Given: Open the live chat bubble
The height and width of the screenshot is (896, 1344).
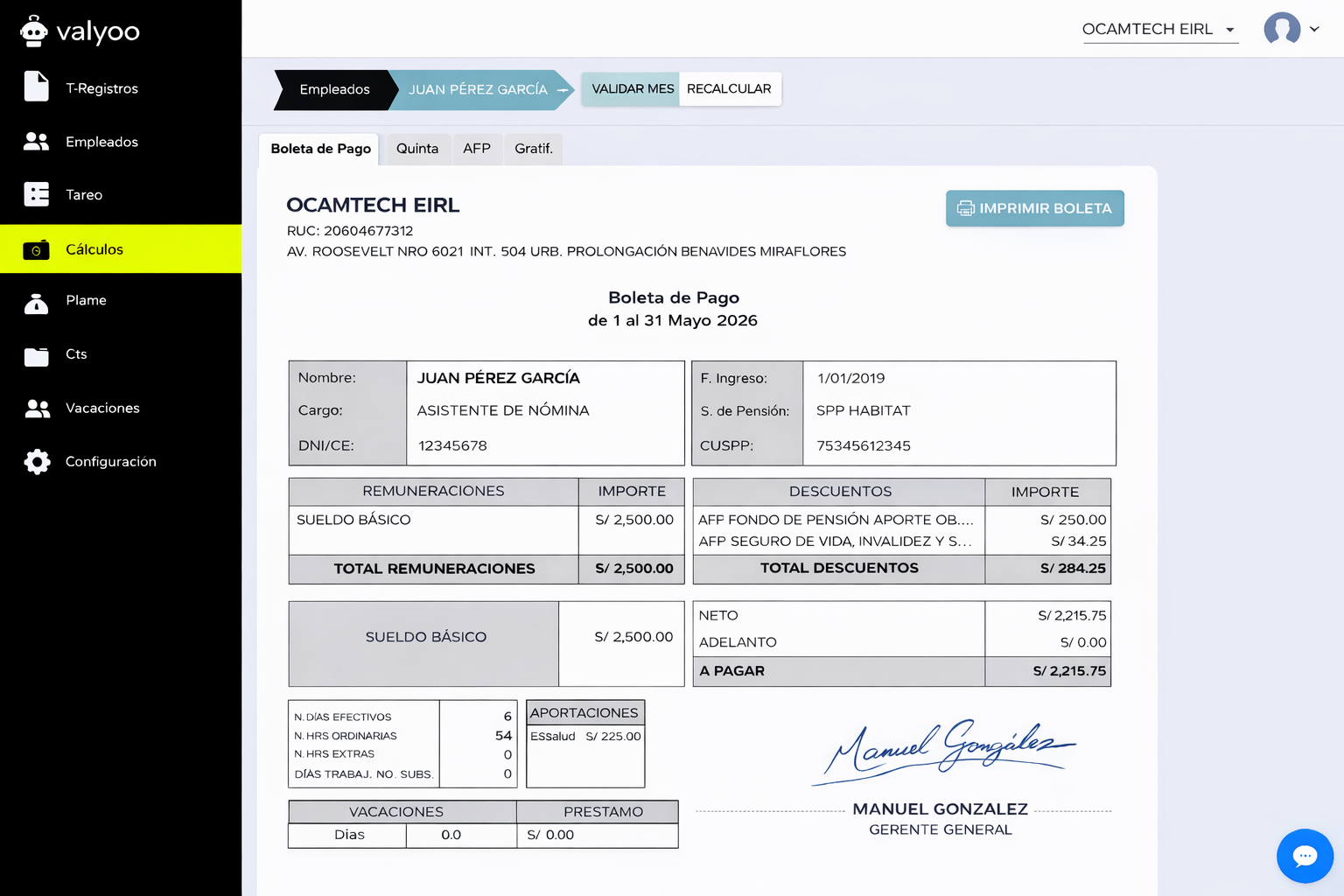Looking at the screenshot, I should (x=1304, y=856).
